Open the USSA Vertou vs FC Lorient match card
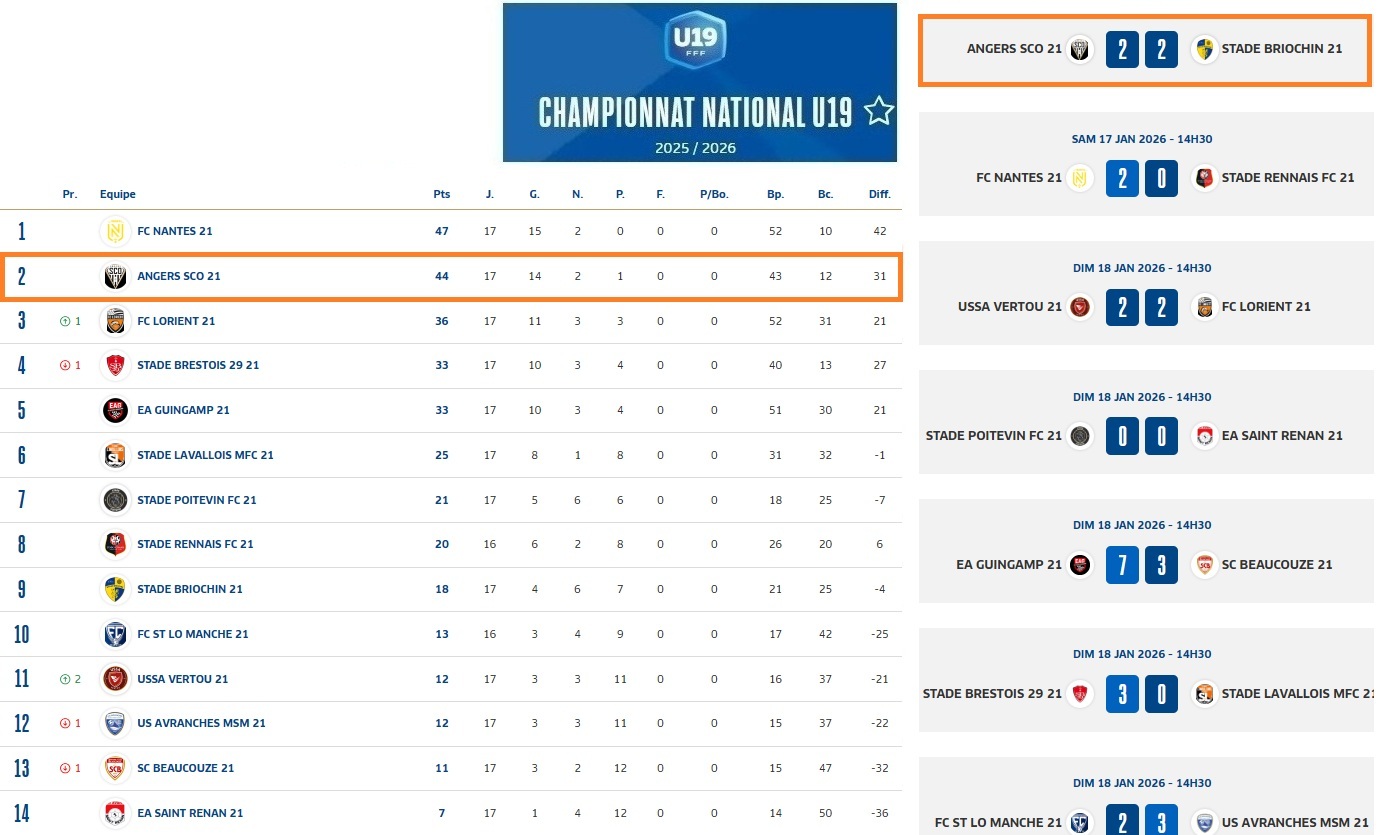Viewport: 1383px width, 835px height. click(x=1145, y=293)
